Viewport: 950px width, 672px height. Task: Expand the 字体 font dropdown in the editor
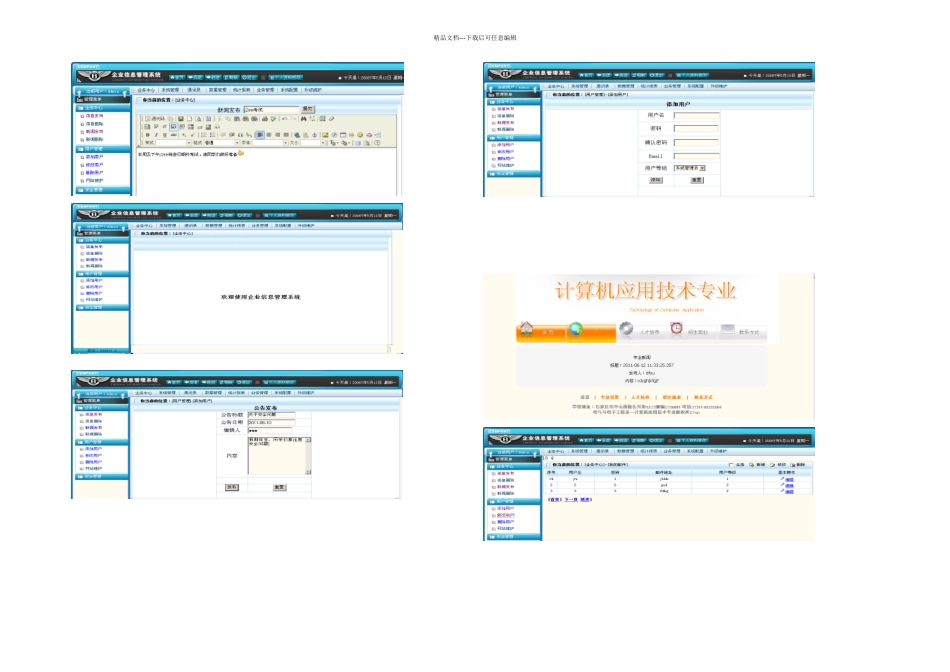pos(269,143)
